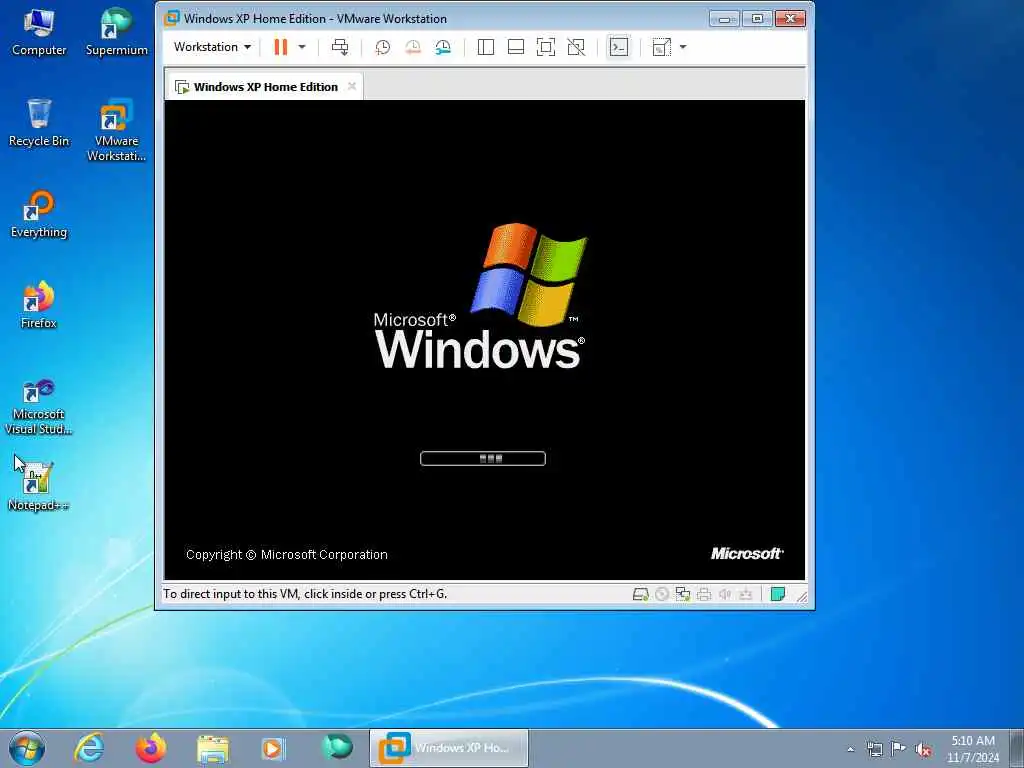Click the network adapter status icon
This screenshot has height=768, width=1024.
pos(683,594)
